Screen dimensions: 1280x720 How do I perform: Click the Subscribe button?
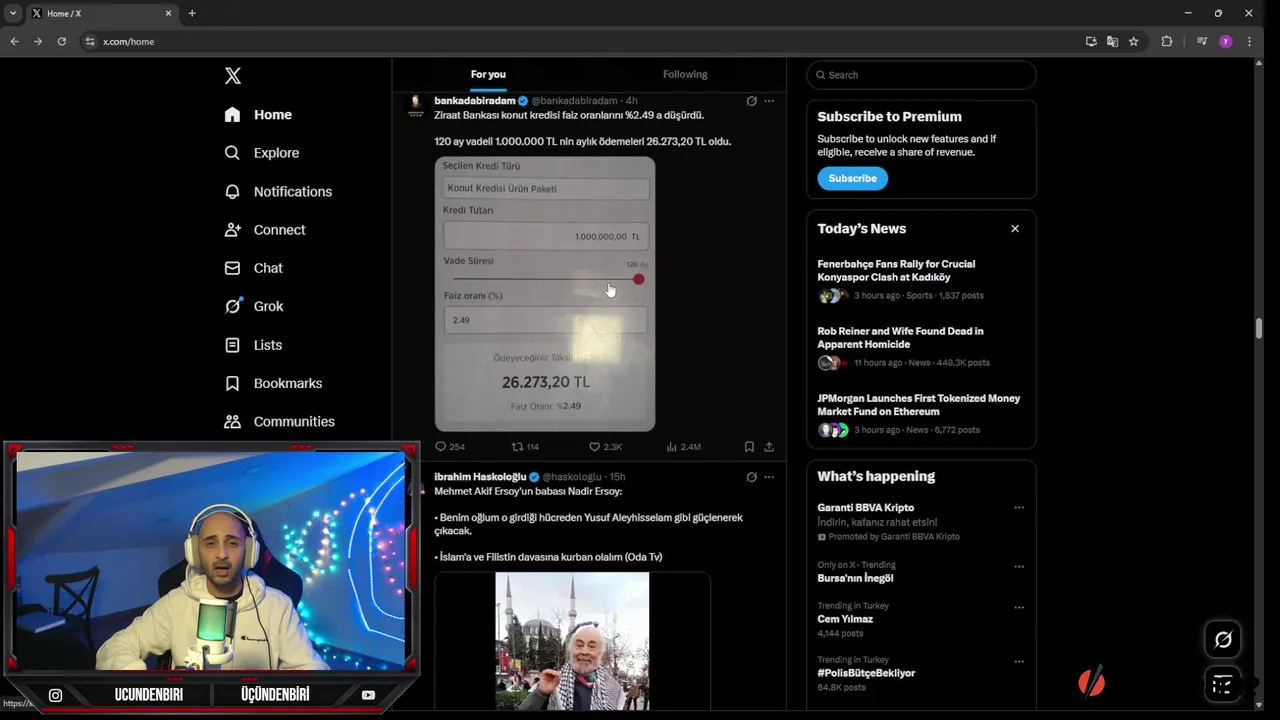(852, 178)
